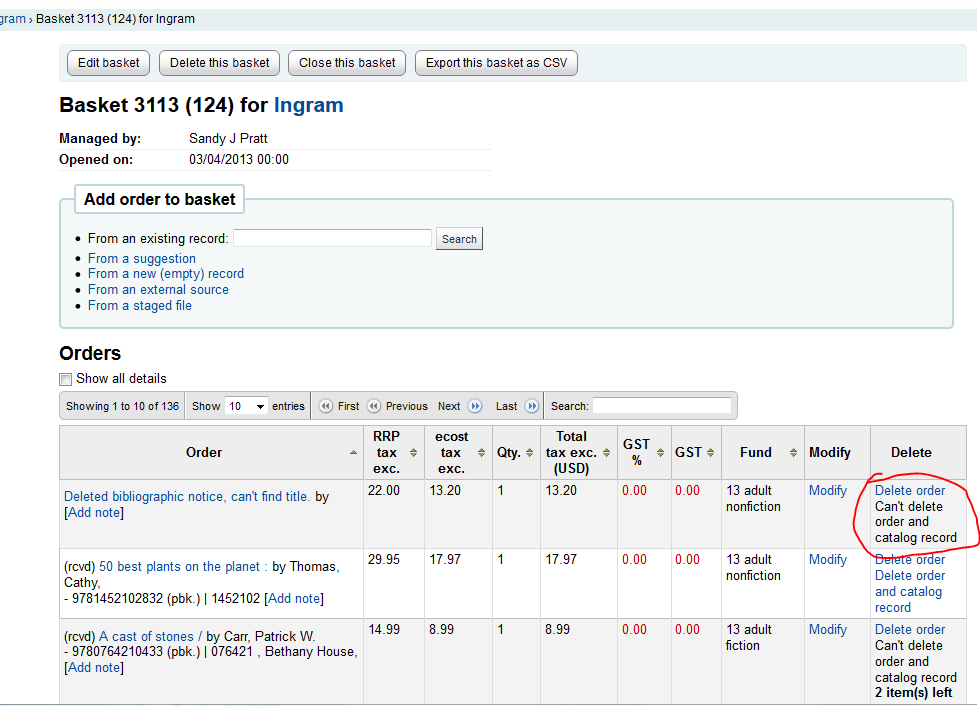Modify the 50 best plants order

(x=827, y=560)
